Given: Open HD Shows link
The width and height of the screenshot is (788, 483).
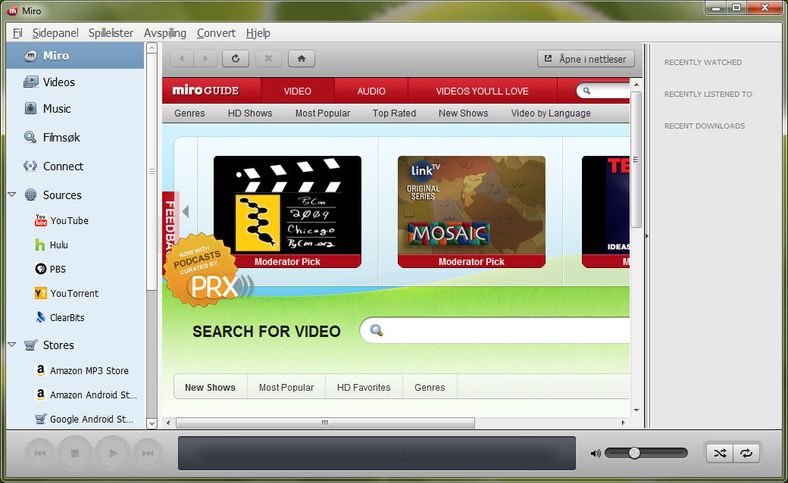Looking at the screenshot, I should [250, 113].
